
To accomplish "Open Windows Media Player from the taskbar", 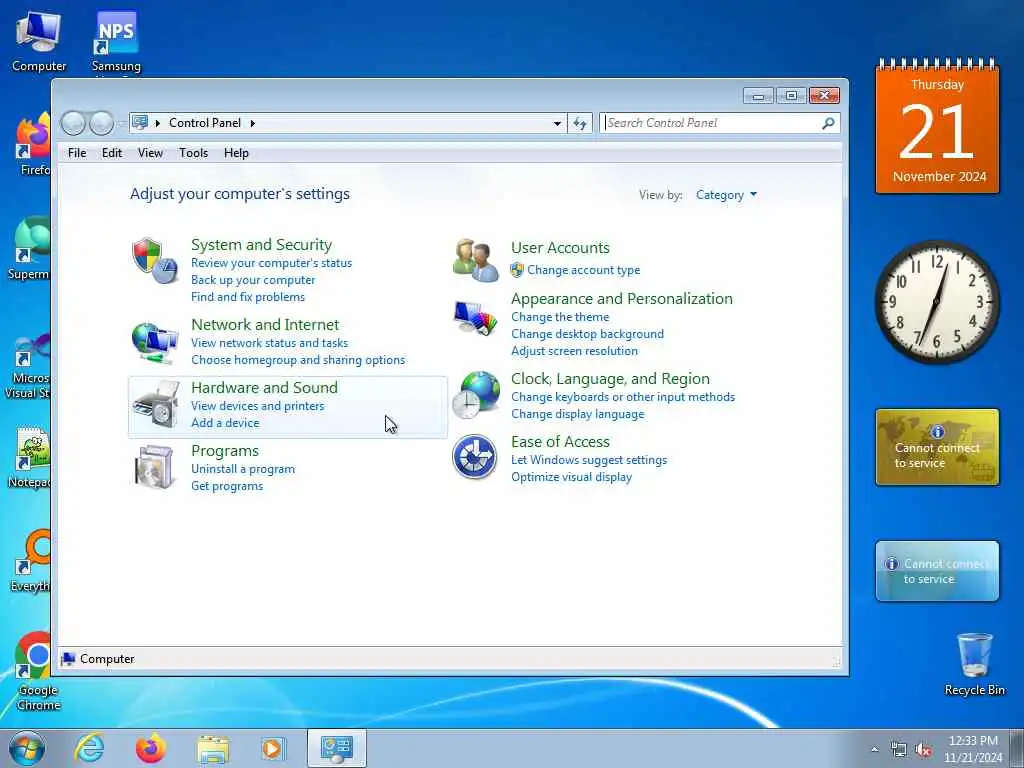I will 272,748.
